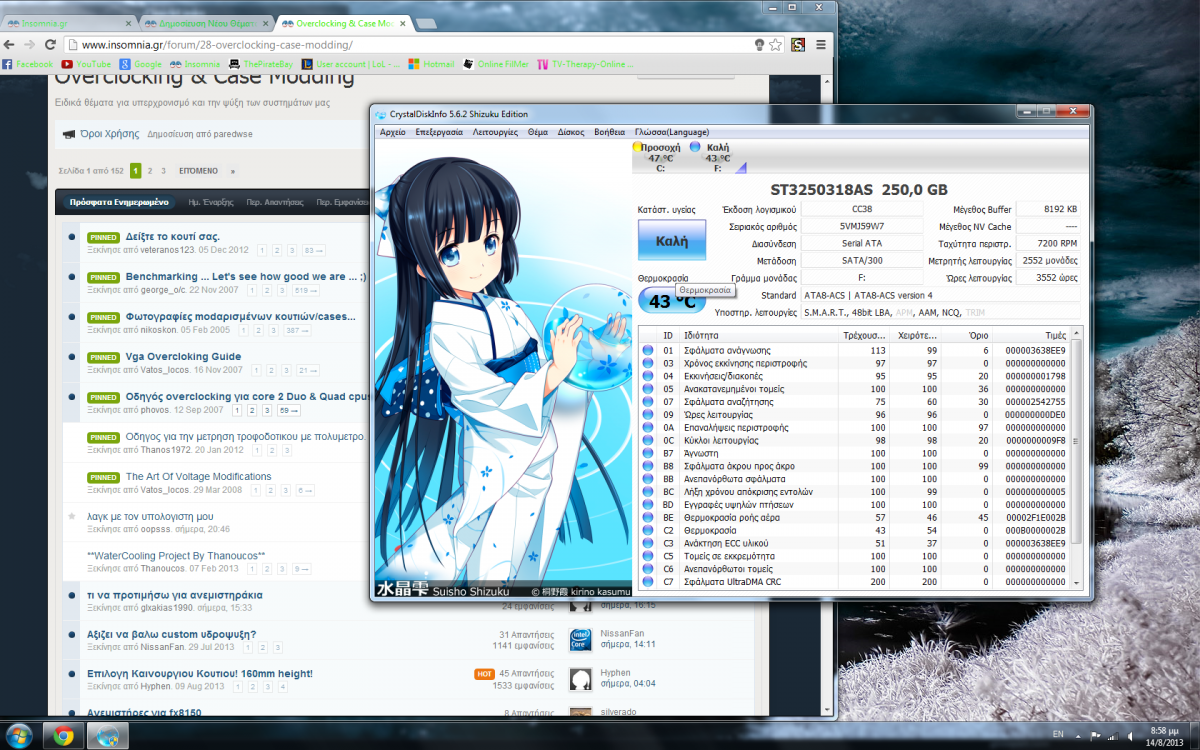1200x750 pixels.
Task: Open the Επεξεργασία menu
Action: [440, 132]
